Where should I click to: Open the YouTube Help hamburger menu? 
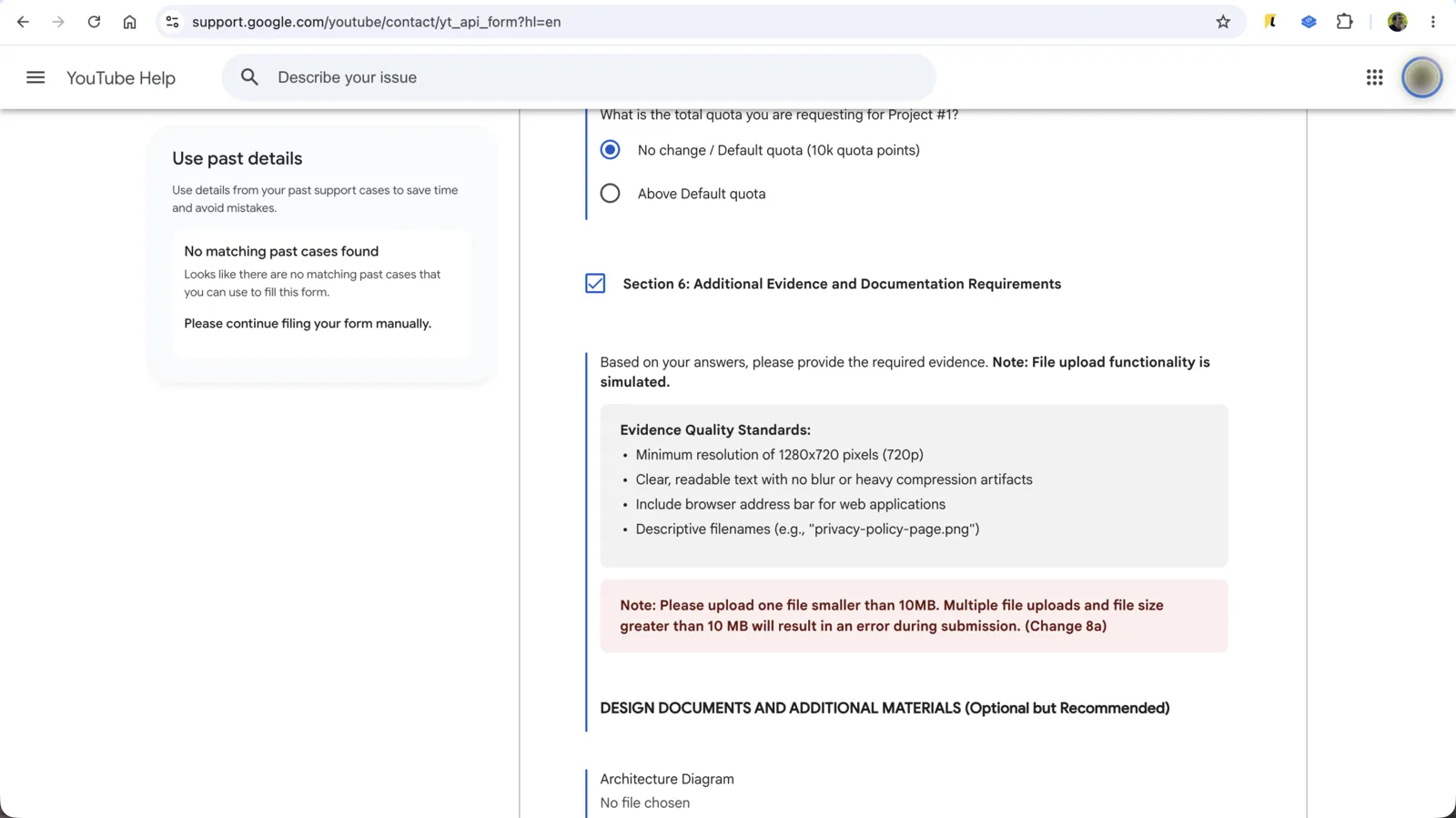pos(35,77)
